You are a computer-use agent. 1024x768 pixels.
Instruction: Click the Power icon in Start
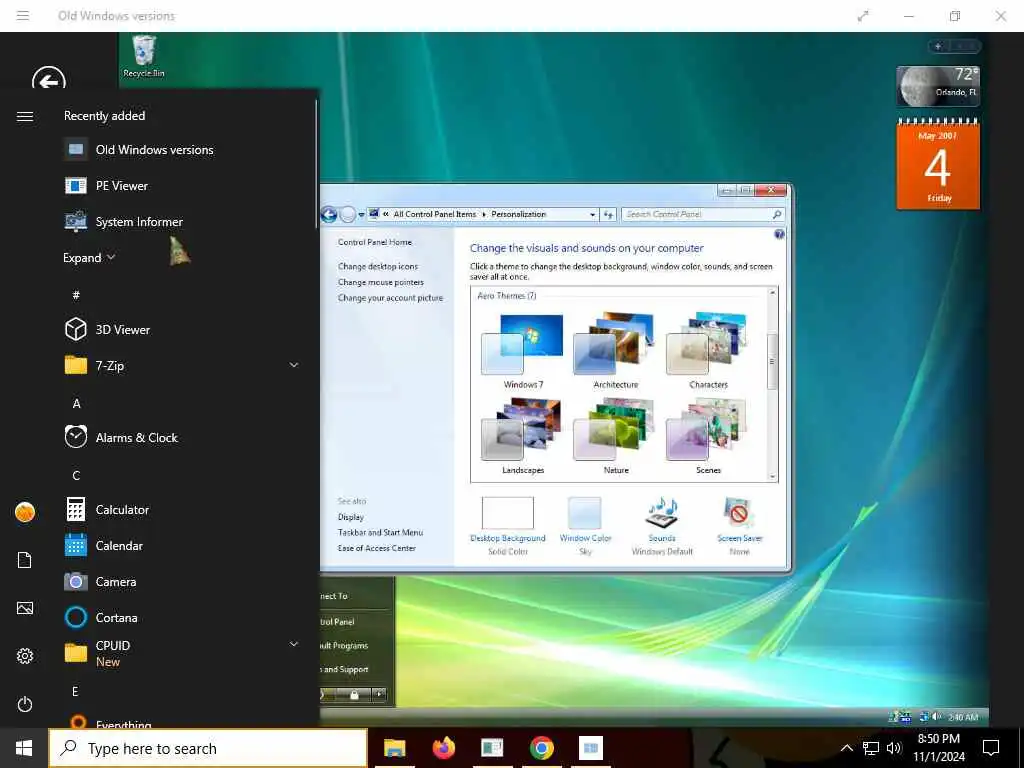(x=25, y=704)
